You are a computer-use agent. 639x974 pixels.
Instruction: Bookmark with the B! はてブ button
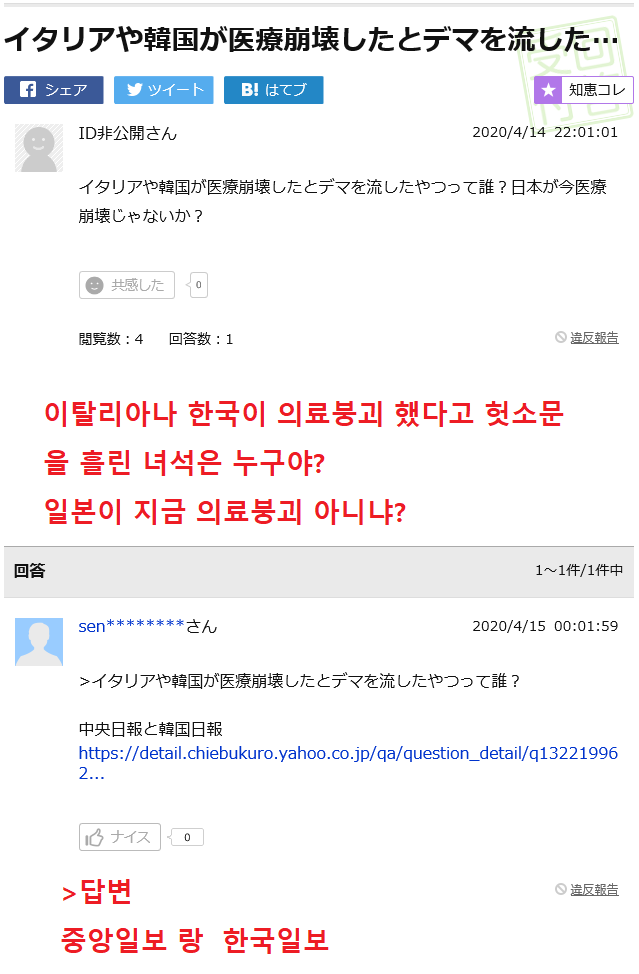pyautogui.click(x=273, y=90)
